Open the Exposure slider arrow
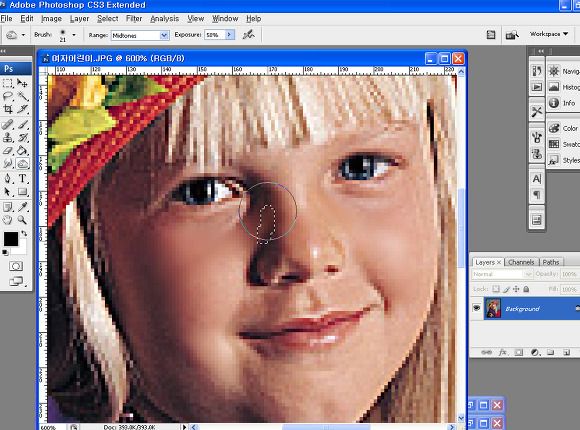The width and height of the screenshot is (580, 430). coord(230,35)
